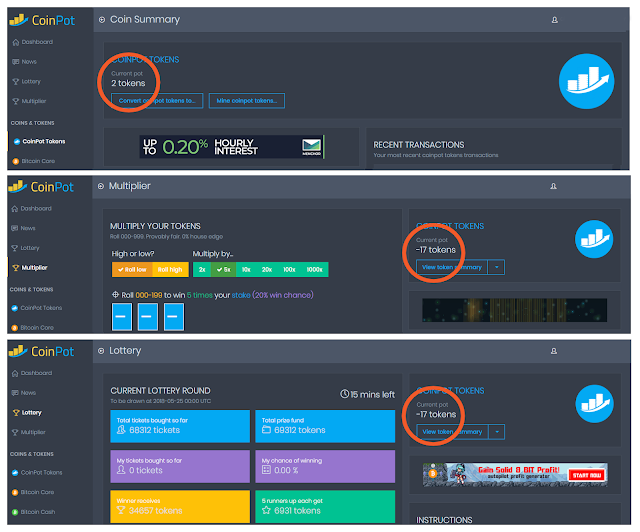
Task: Open the user account icon on Coin Summary header
Action: 555,20
